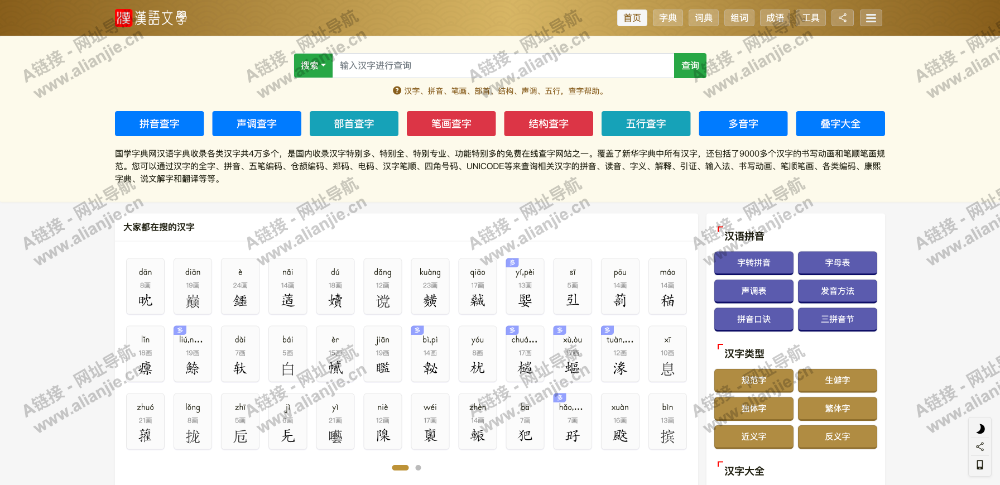Image resolution: width=1000 pixels, height=485 pixels.
Task: Open the character card with pinyin bìn
Action: 668,422
